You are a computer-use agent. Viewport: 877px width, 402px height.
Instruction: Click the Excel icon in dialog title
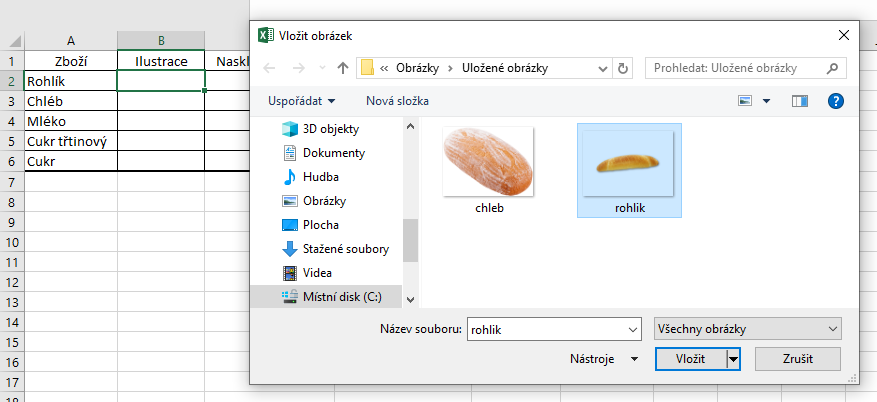click(x=265, y=35)
